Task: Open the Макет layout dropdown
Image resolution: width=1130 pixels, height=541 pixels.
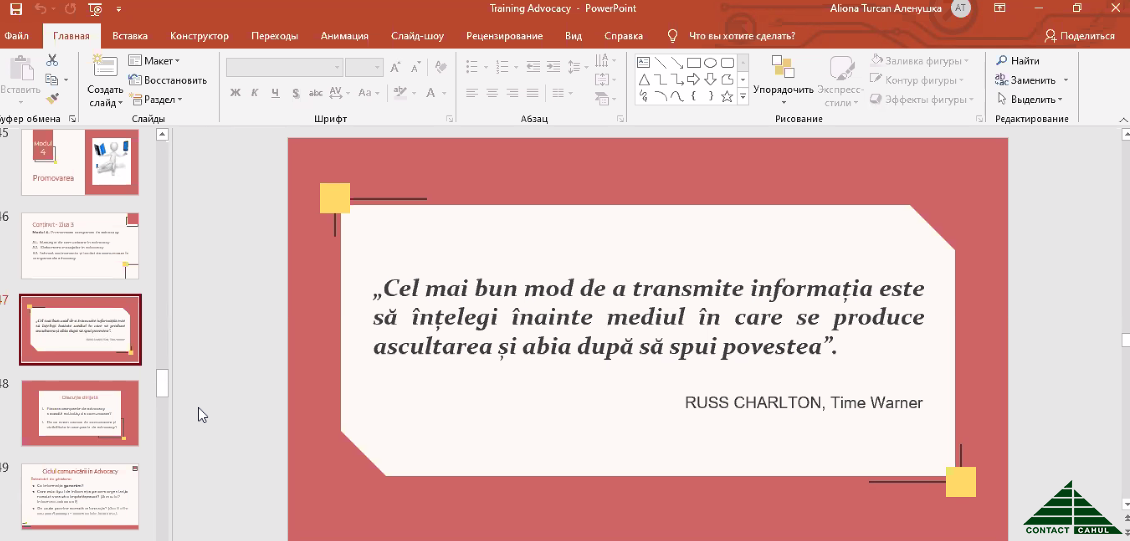Action: (160, 61)
